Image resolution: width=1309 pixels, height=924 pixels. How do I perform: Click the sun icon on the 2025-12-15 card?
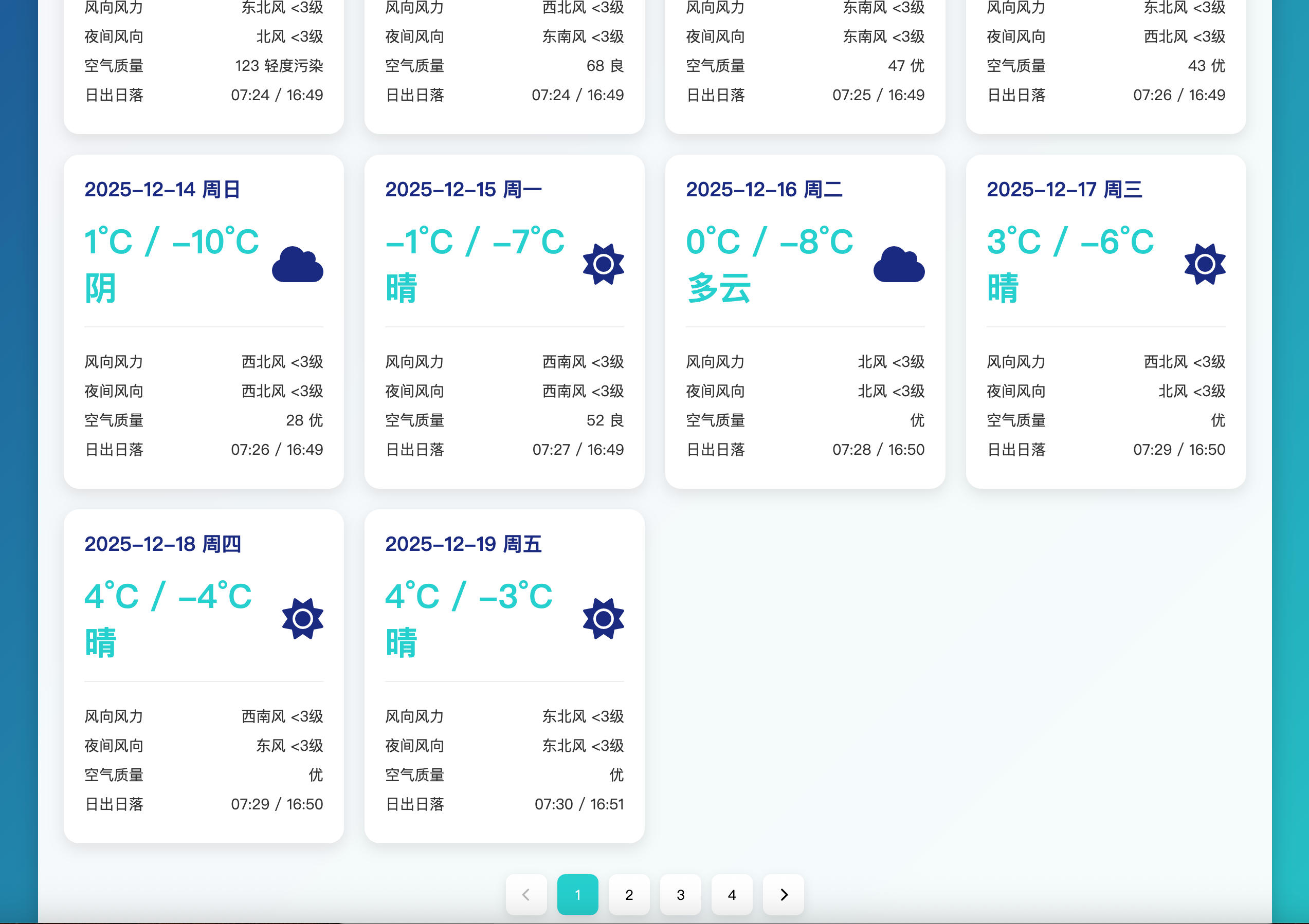(x=603, y=264)
